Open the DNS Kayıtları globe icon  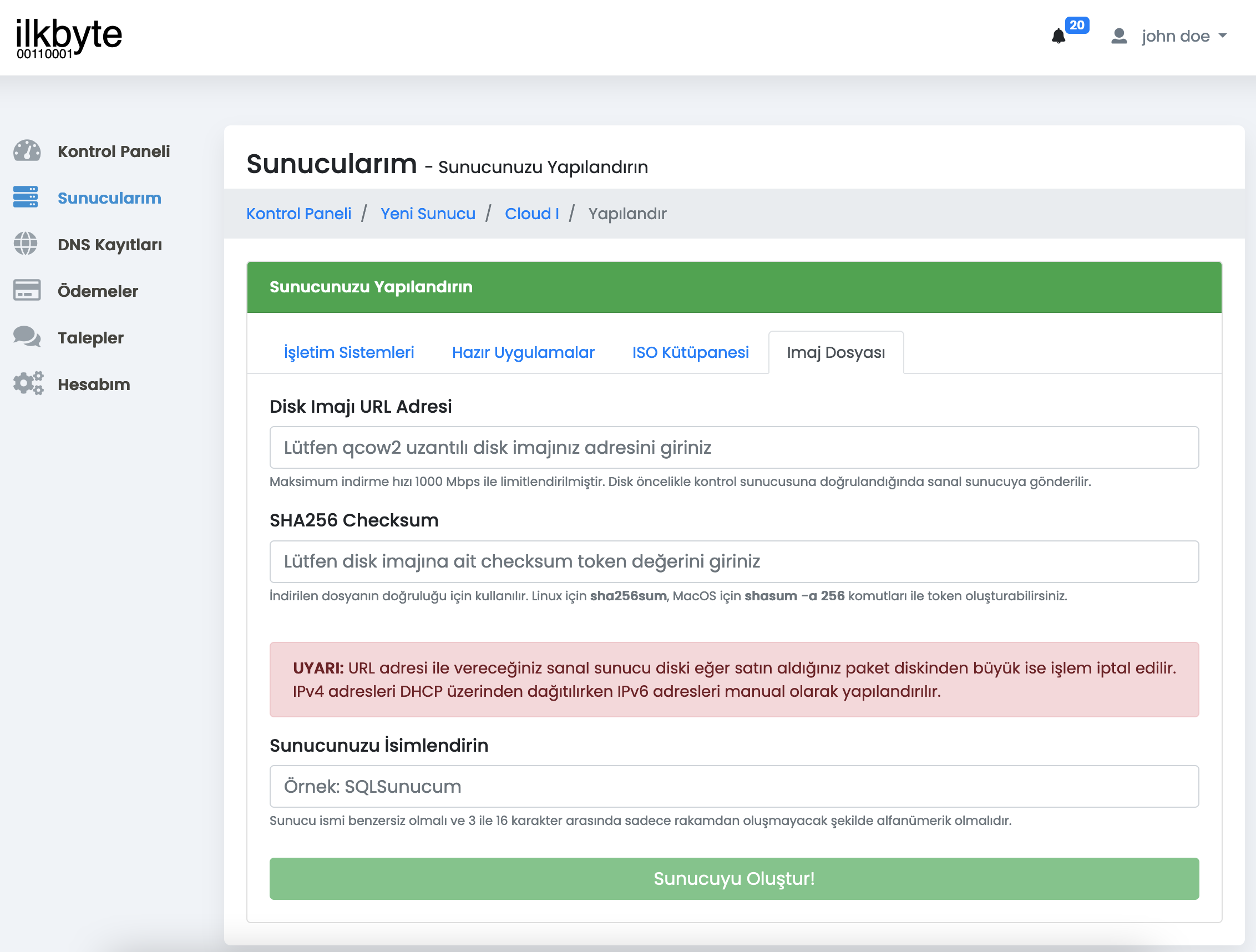(26, 244)
